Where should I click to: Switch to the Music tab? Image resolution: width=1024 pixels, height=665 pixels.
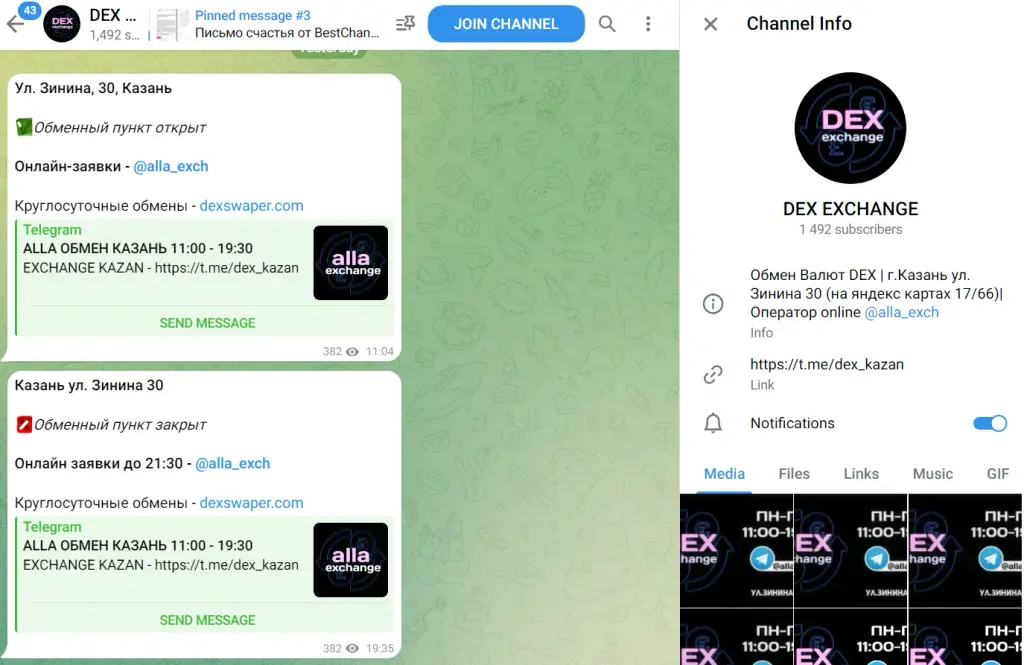(933, 474)
